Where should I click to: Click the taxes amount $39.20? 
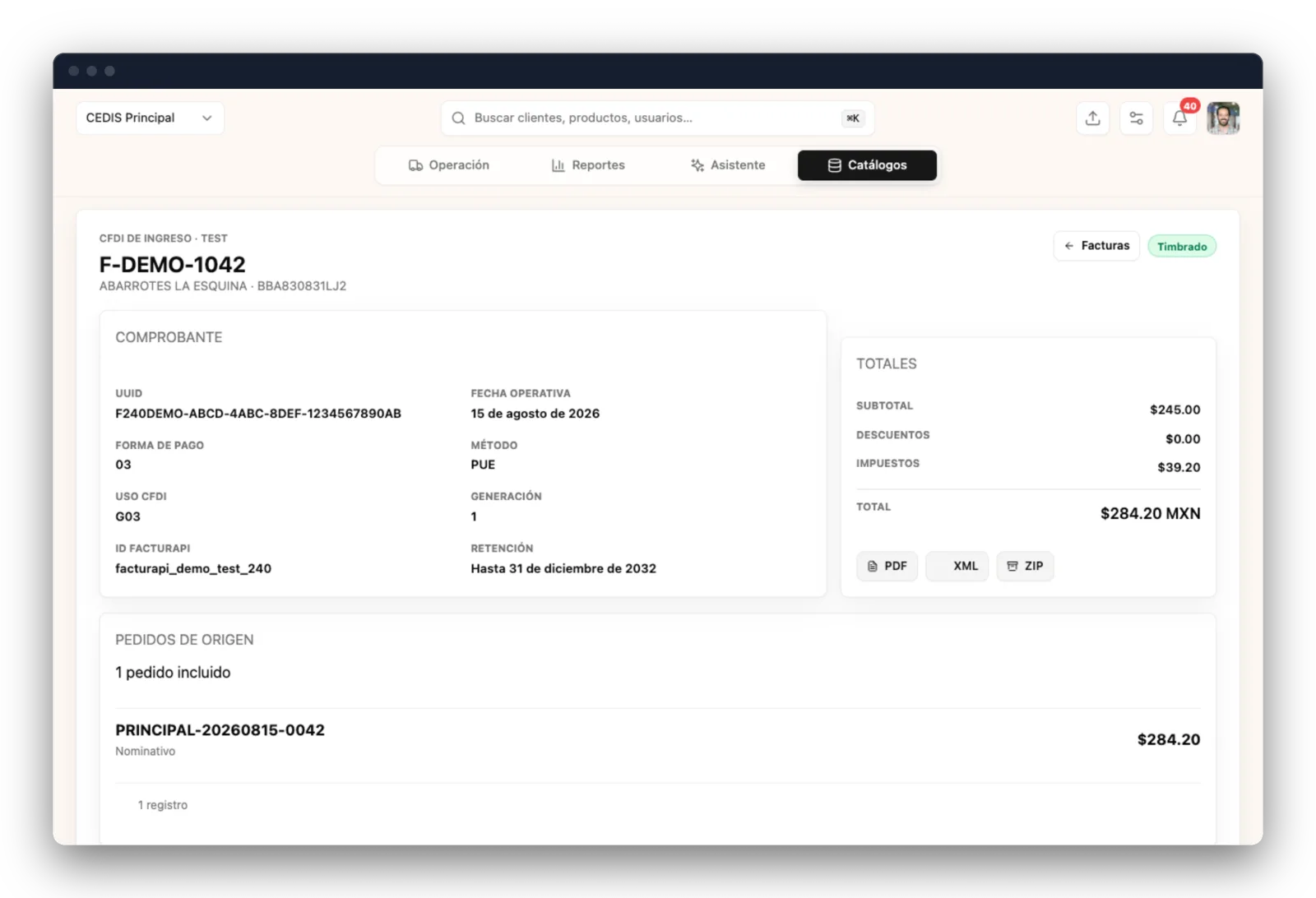pyautogui.click(x=1179, y=467)
